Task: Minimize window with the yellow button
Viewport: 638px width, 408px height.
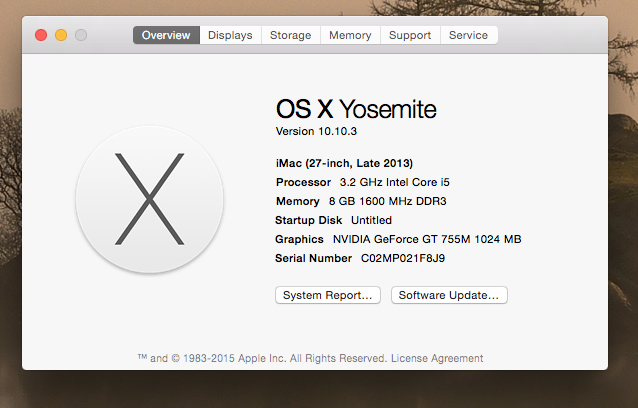Action: pyautogui.click(x=61, y=35)
